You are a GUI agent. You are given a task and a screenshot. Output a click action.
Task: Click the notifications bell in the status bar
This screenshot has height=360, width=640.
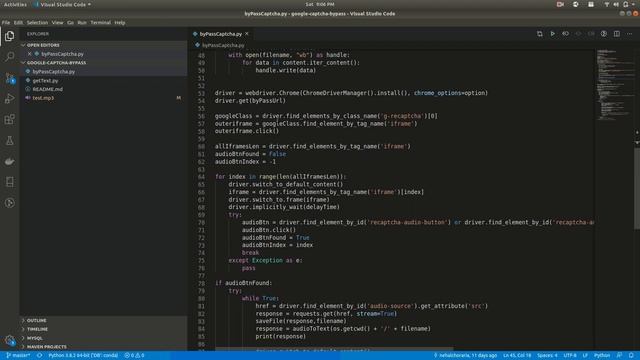pos(631,356)
